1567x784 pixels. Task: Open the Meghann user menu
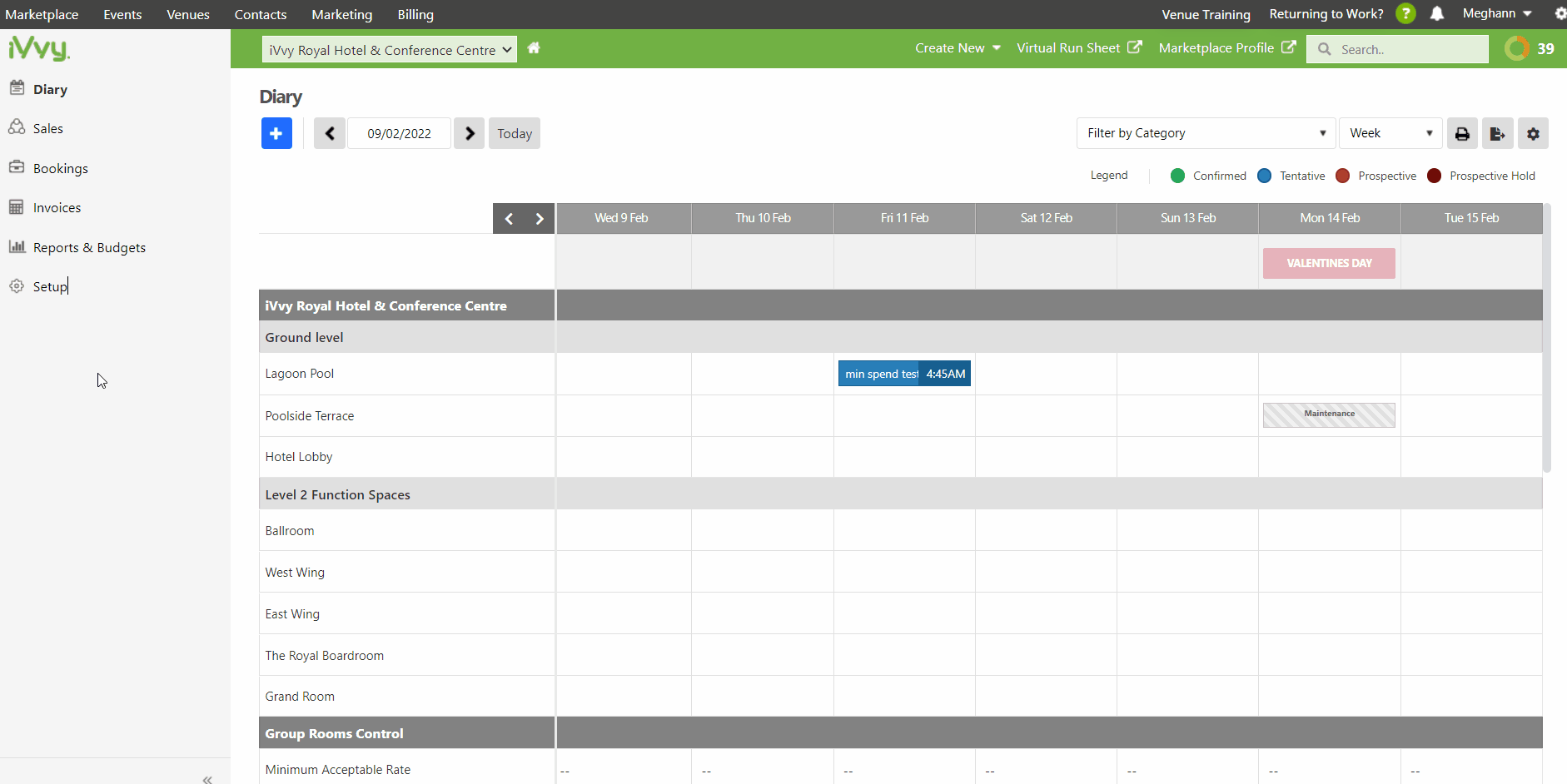pyautogui.click(x=1497, y=13)
